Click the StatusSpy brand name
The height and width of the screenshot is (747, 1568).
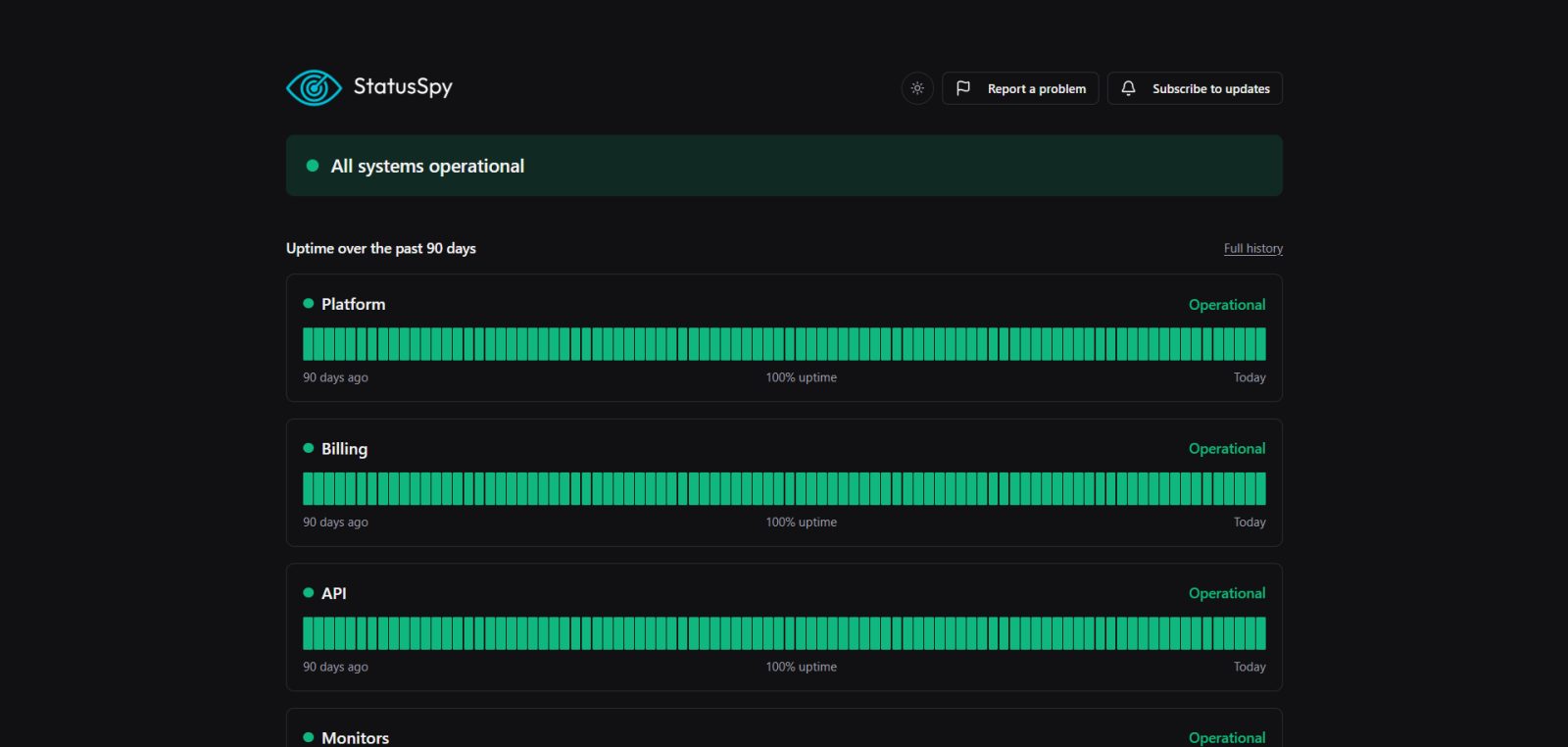pyautogui.click(x=403, y=87)
